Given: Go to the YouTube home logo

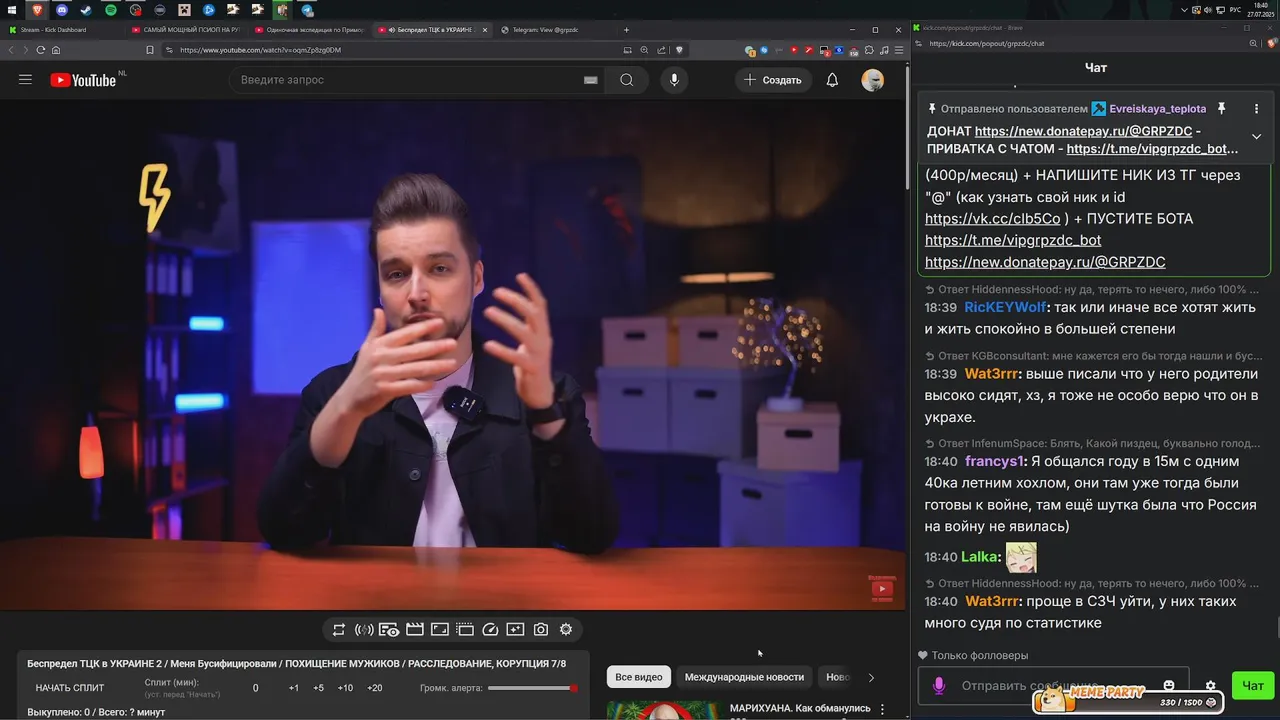Looking at the screenshot, I should [85, 80].
